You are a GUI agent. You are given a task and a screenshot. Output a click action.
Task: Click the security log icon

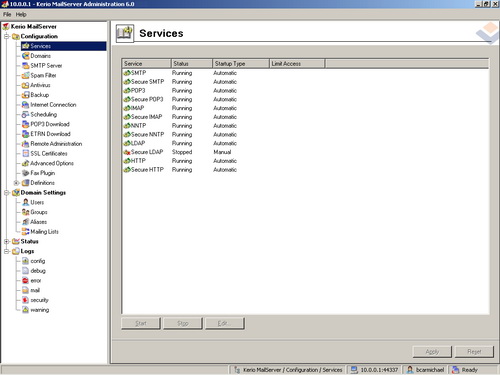point(25,300)
